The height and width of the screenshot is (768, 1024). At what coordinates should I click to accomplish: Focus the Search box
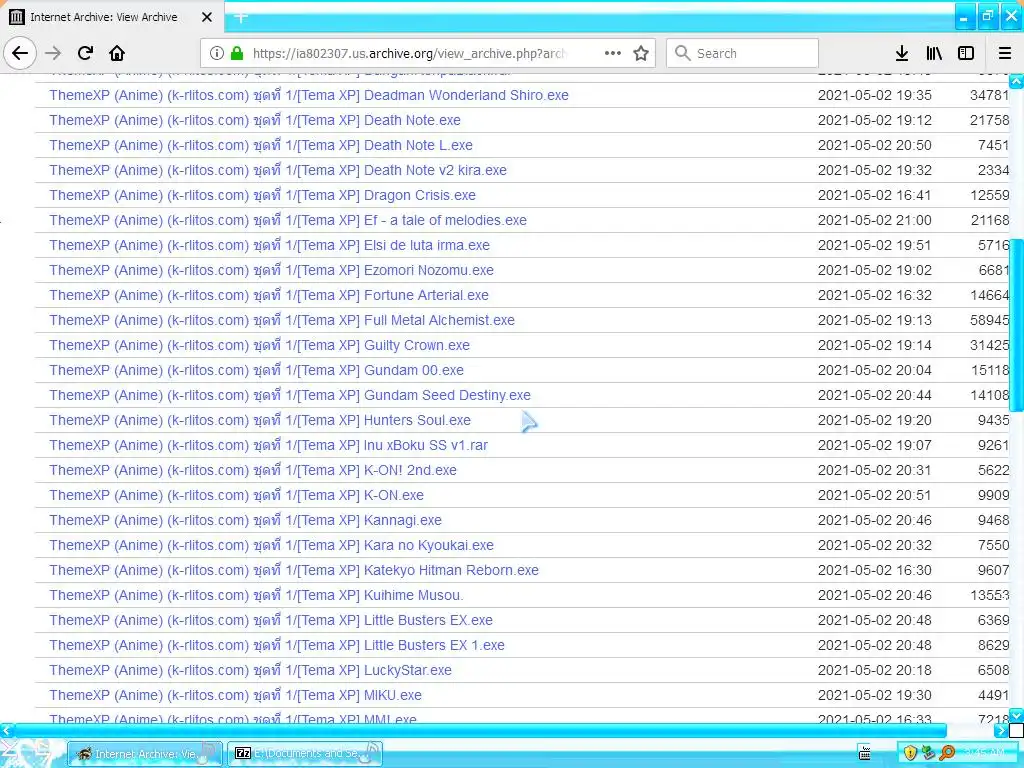click(742, 53)
